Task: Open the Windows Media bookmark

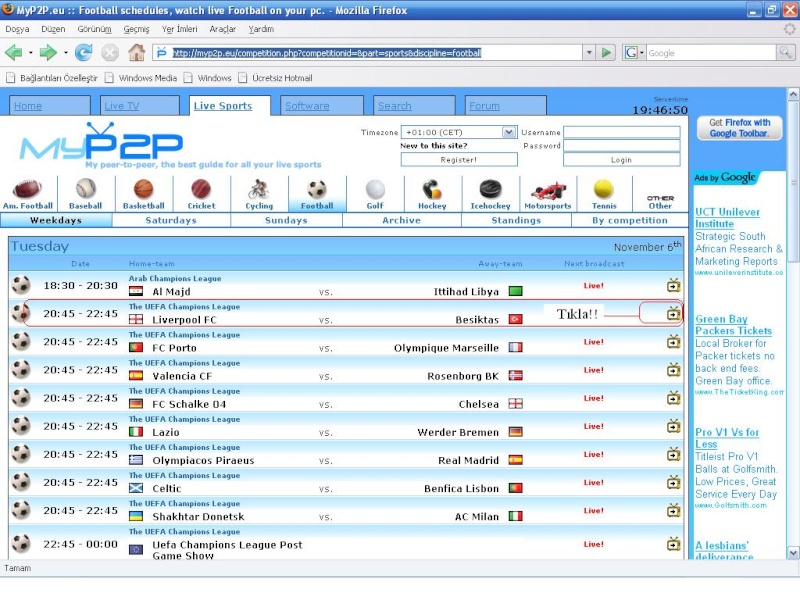Action: 141,78
